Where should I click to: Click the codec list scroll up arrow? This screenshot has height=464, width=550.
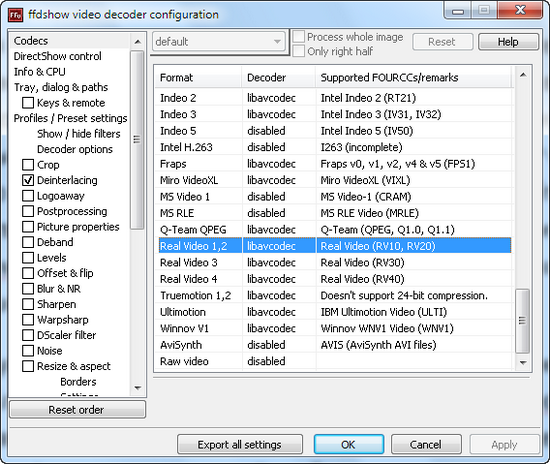pyautogui.click(x=523, y=75)
